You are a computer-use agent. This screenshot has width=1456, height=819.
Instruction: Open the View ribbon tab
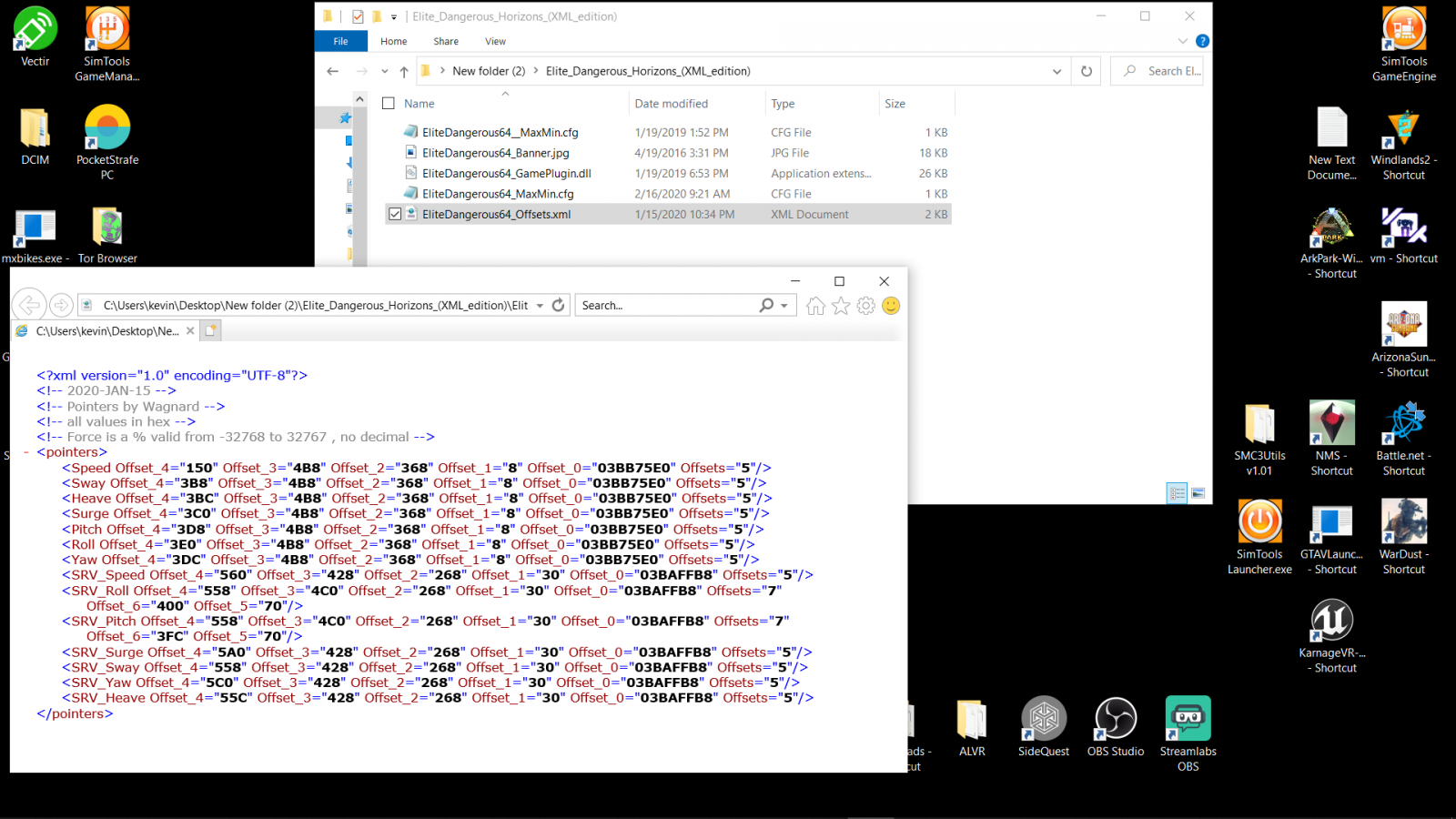click(x=495, y=41)
